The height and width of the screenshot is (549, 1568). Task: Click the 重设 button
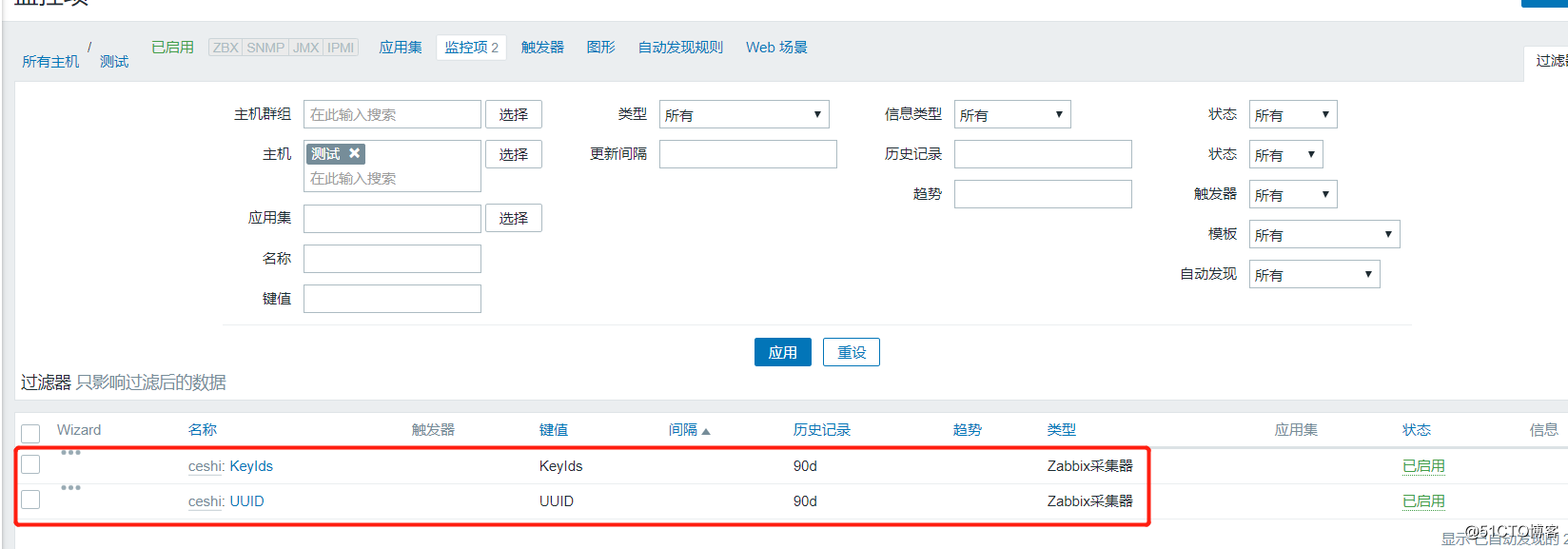(x=852, y=352)
